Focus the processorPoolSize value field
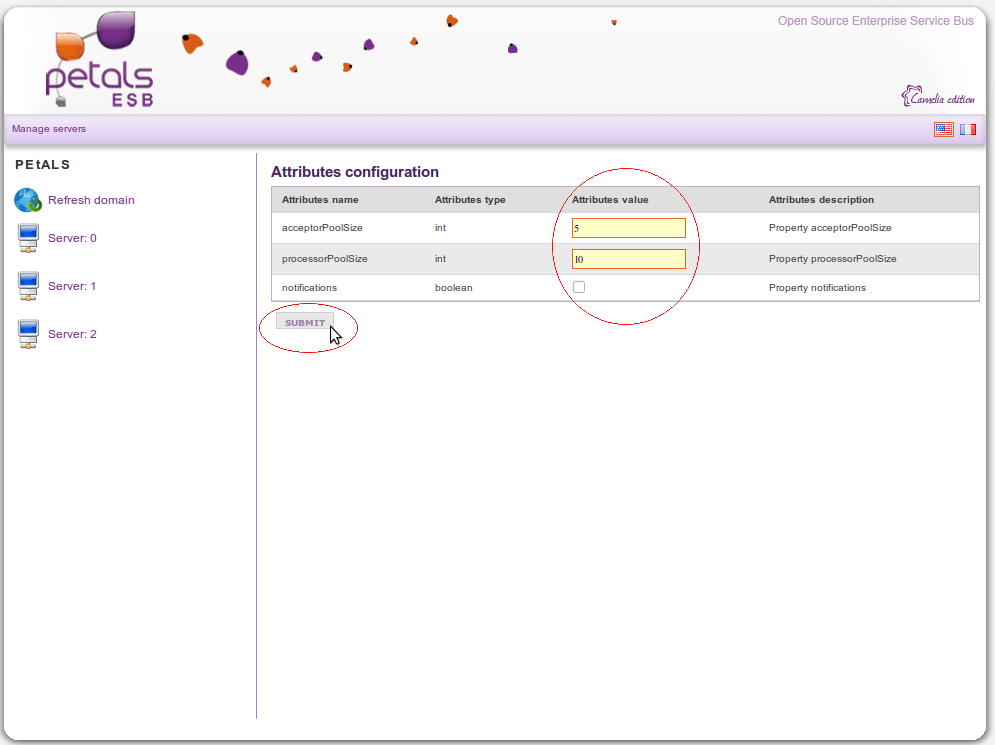 628,259
